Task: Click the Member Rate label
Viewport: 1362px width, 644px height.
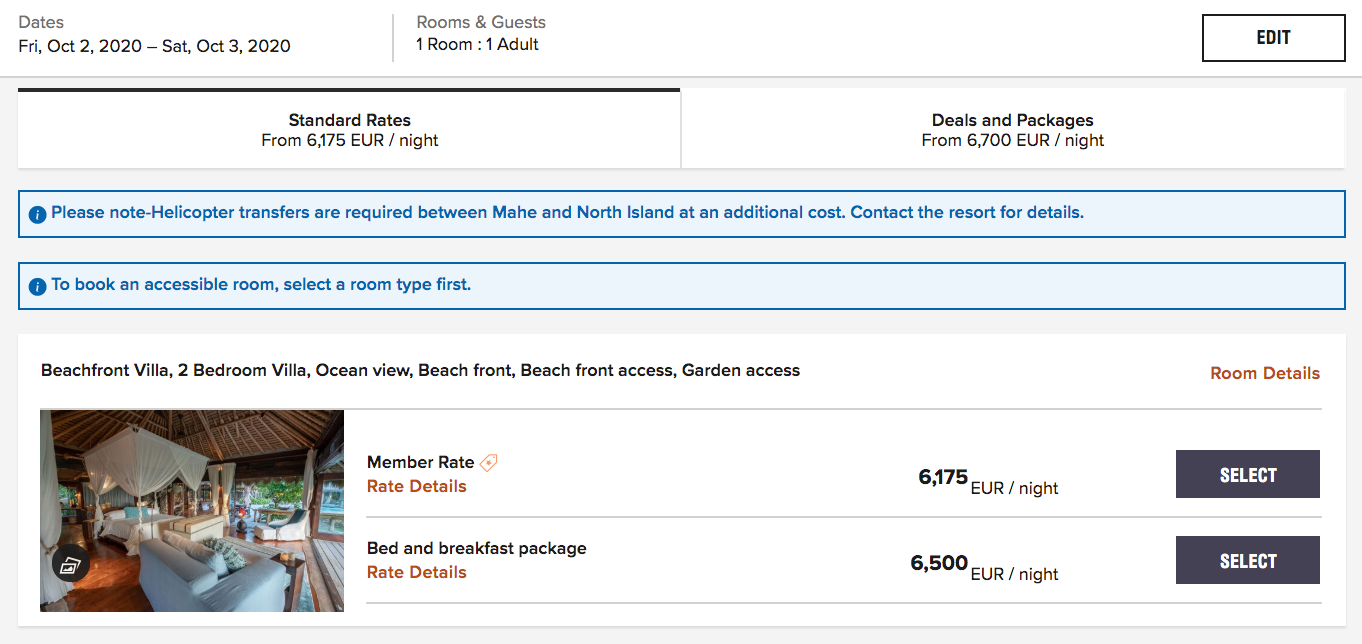Action: [420, 462]
